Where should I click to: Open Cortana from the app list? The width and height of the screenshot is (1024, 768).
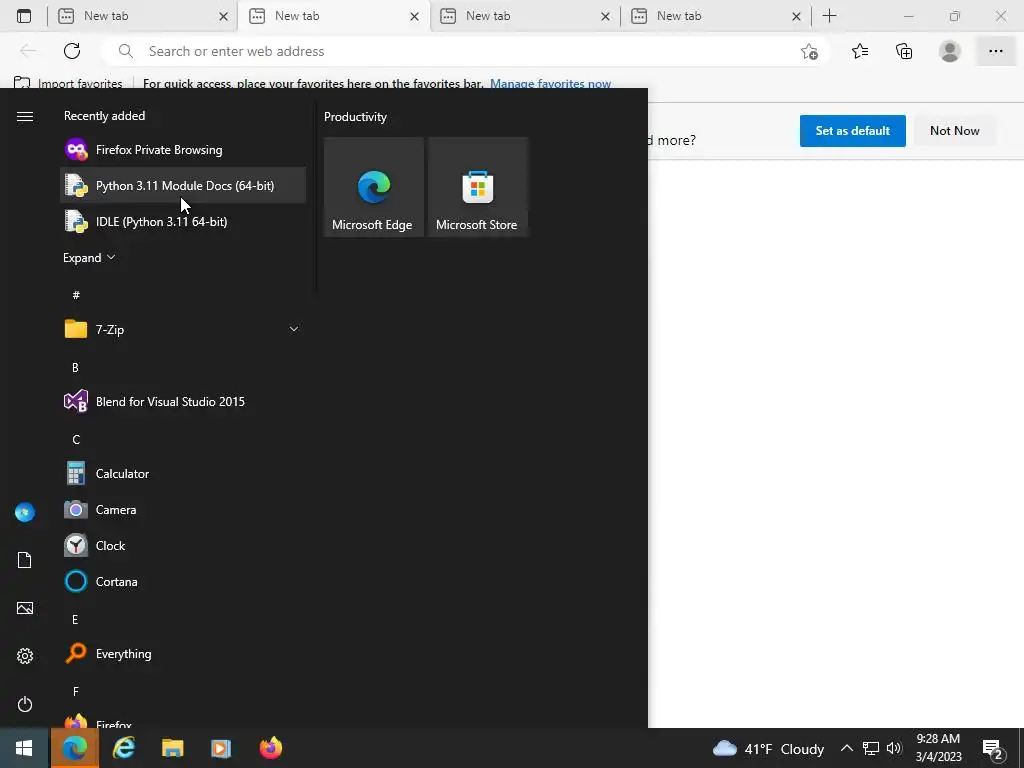(183, 581)
